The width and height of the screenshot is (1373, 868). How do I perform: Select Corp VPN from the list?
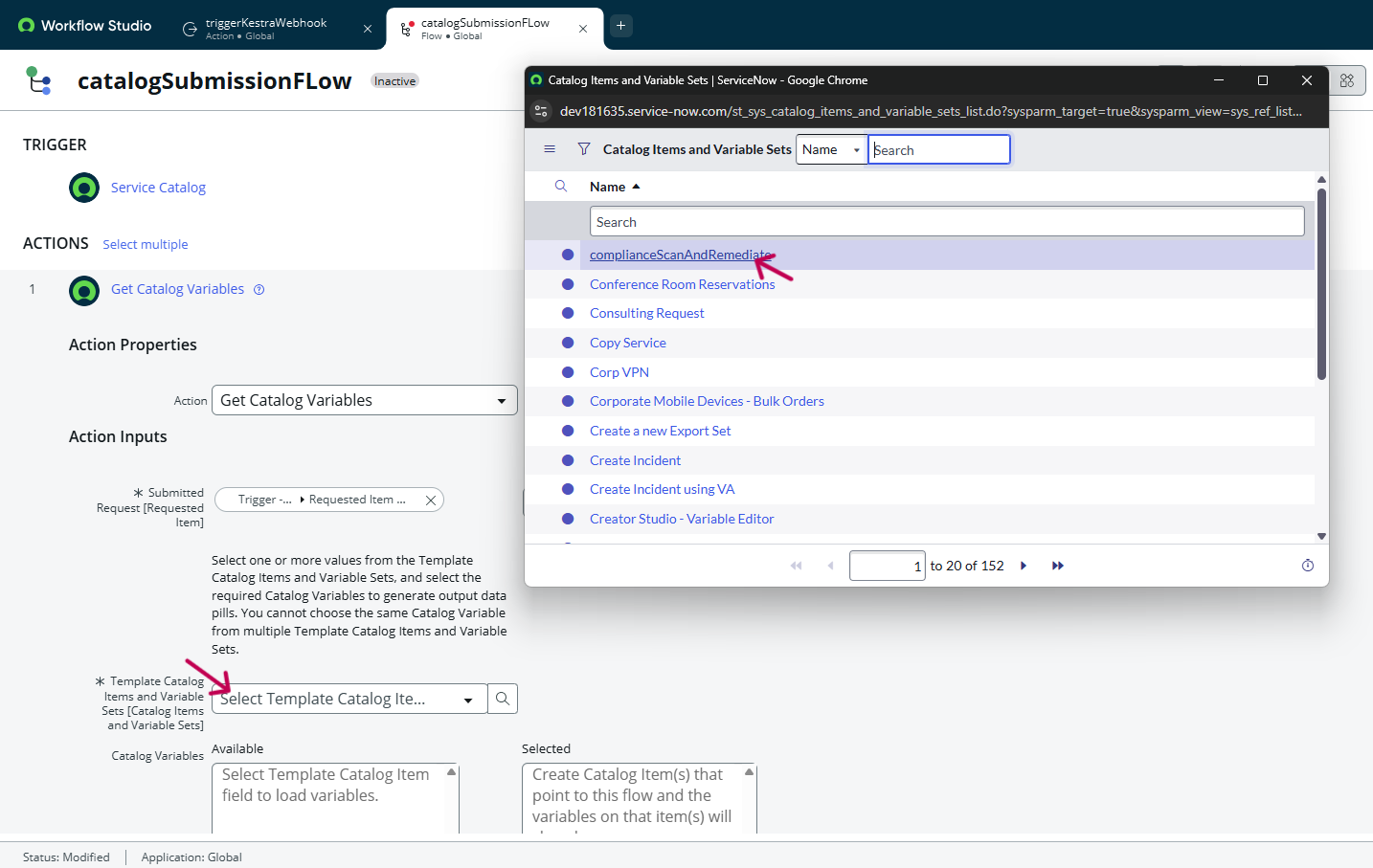pos(619,372)
